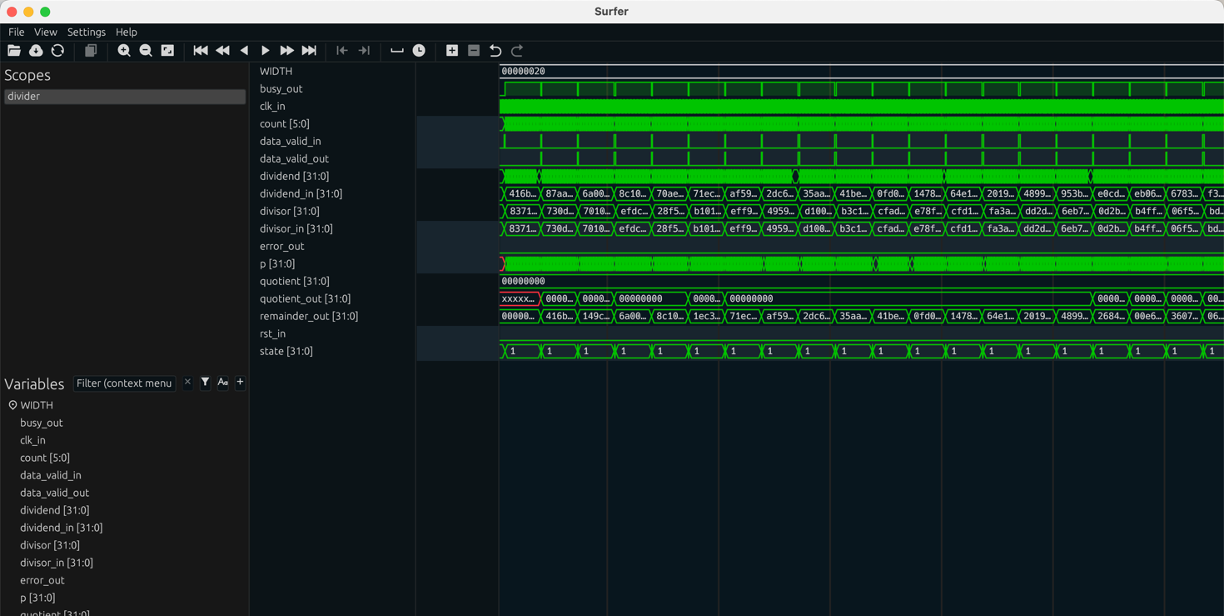Toggle case sensitivity for variable filter
The height and width of the screenshot is (616, 1224).
click(x=223, y=383)
